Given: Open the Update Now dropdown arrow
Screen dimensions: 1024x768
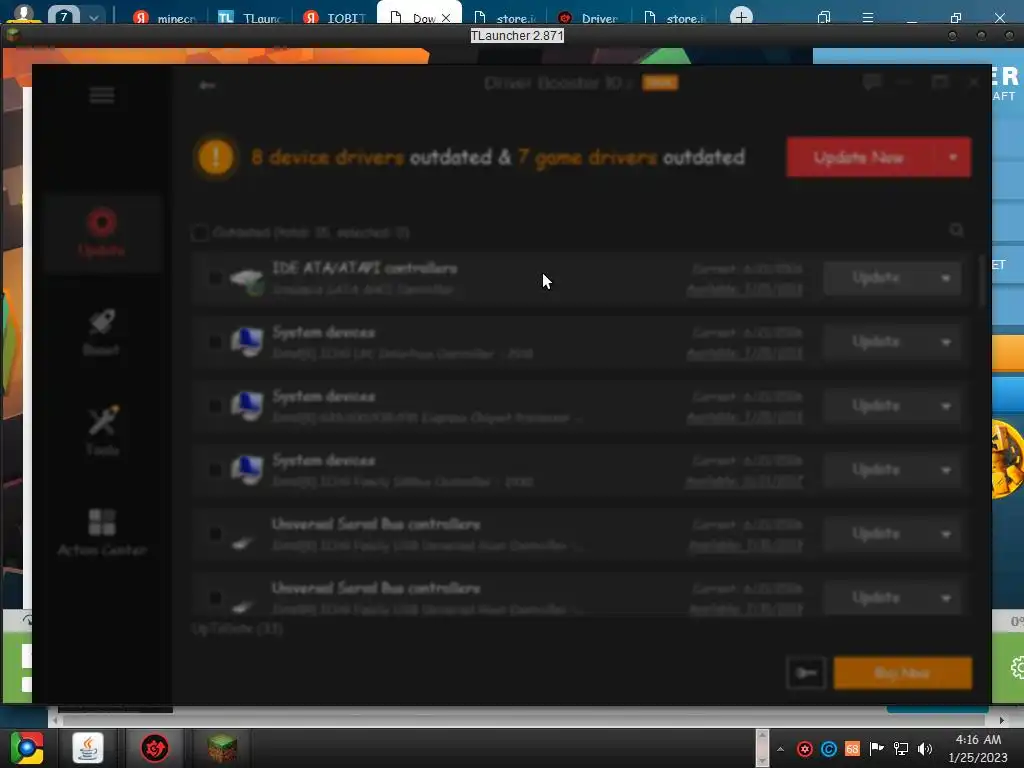Looking at the screenshot, I should [953, 157].
